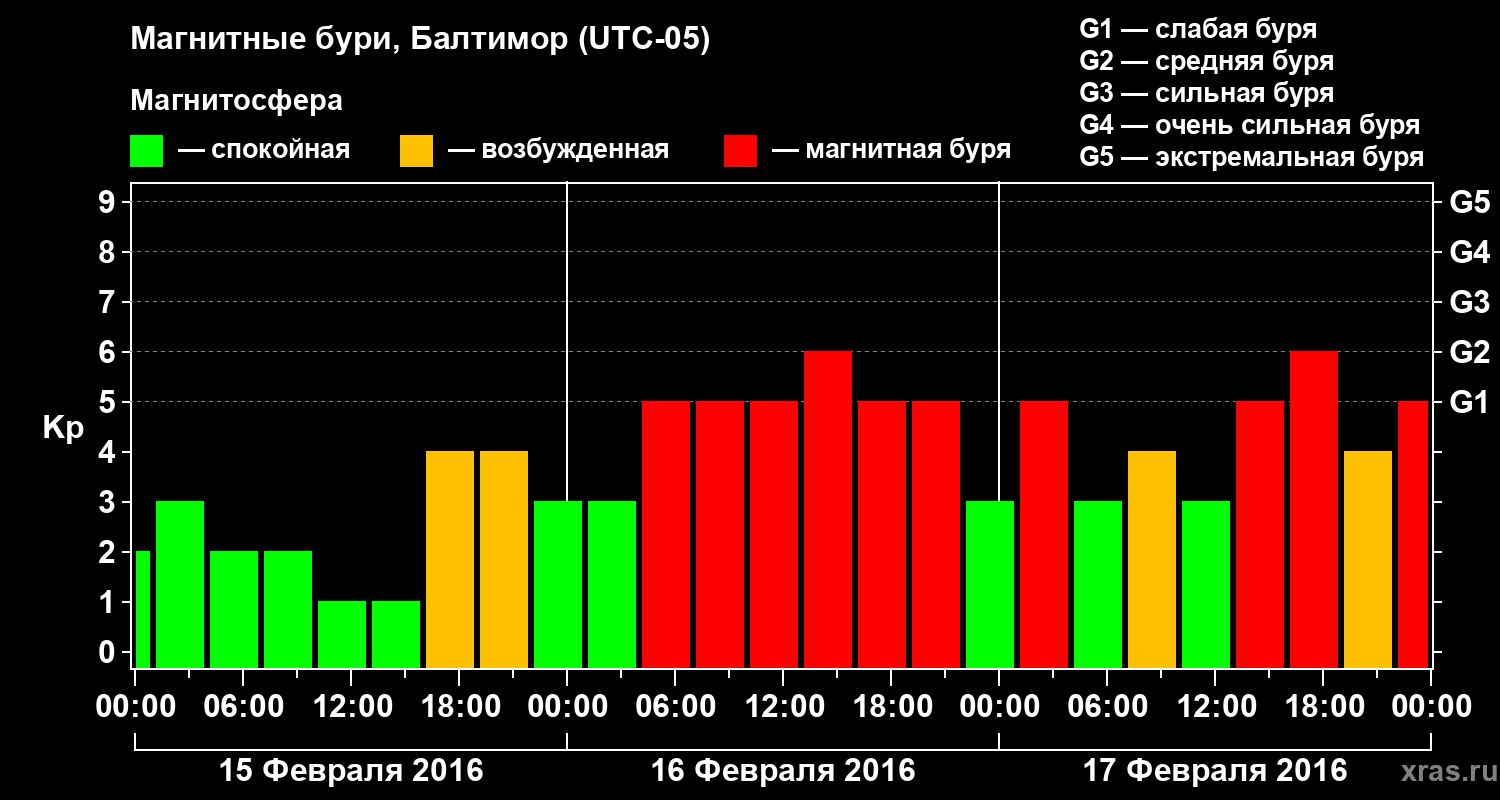
Task: Click the 'Kp' axis title
Action: pyautogui.click(x=63, y=427)
